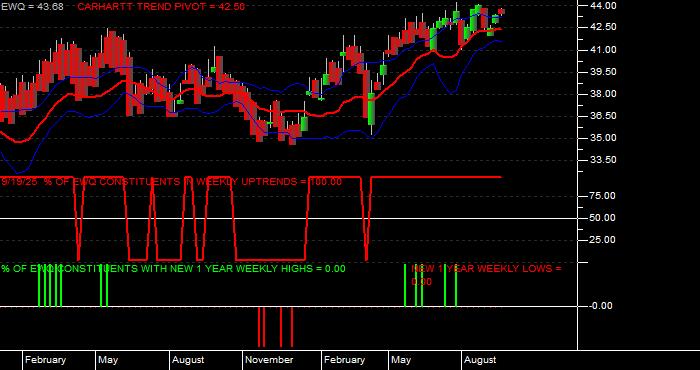Click the NEW 1 YEAR WEEKLY LOWS label

click(x=486, y=275)
